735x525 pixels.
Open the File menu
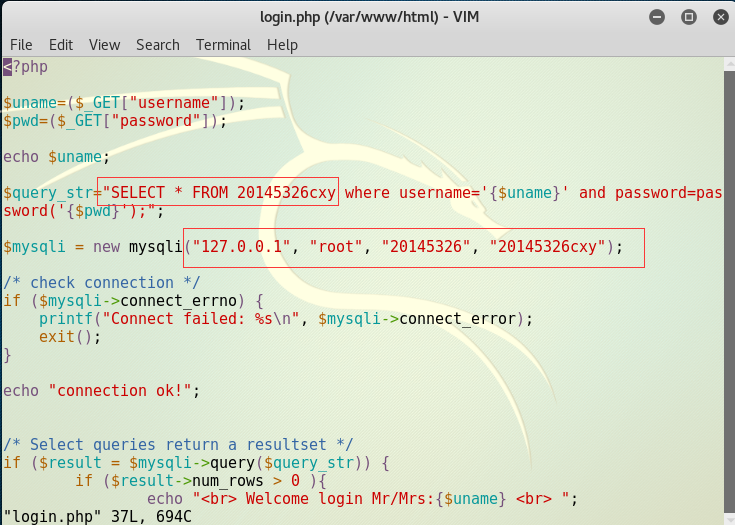tap(21, 45)
